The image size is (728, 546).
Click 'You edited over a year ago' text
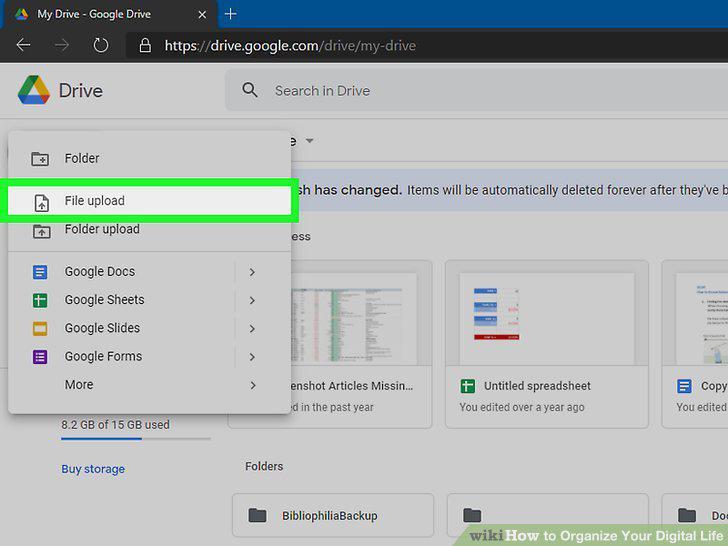[522, 407]
